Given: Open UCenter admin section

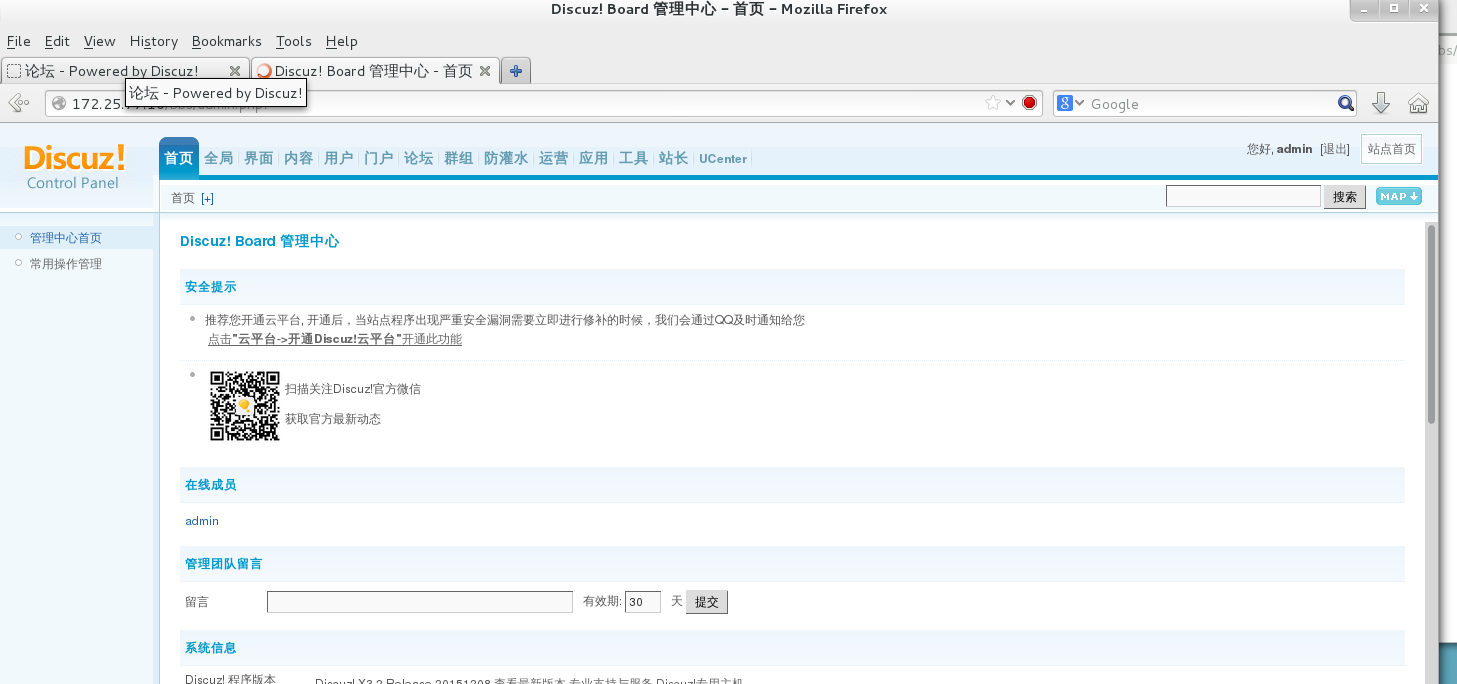Looking at the screenshot, I should click(x=723, y=158).
